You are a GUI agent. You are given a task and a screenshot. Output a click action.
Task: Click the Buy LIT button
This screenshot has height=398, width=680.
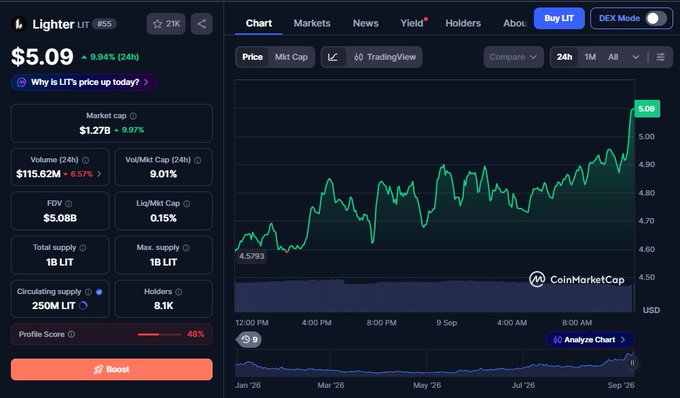[559, 19]
